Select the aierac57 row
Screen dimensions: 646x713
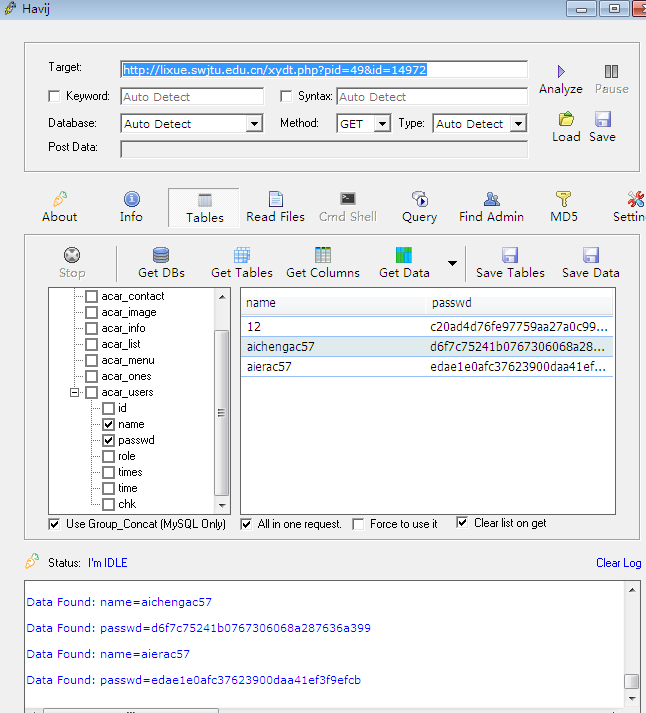pyautogui.click(x=427, y=367)
